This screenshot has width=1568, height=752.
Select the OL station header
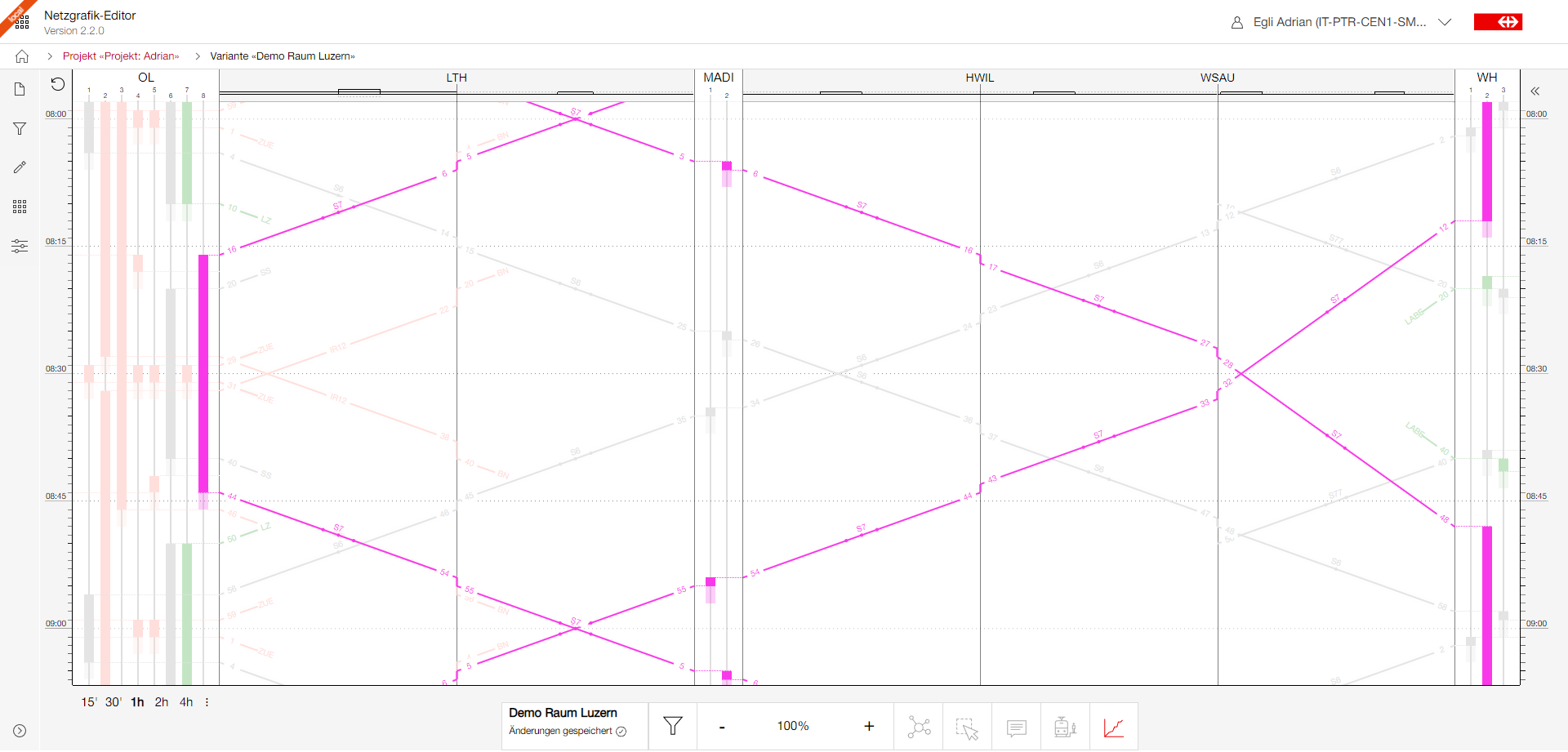pyautogui.click(x=145, y=78)
